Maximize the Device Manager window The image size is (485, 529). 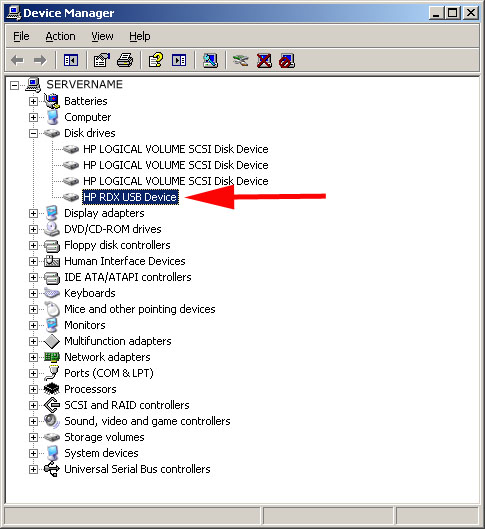452,13
